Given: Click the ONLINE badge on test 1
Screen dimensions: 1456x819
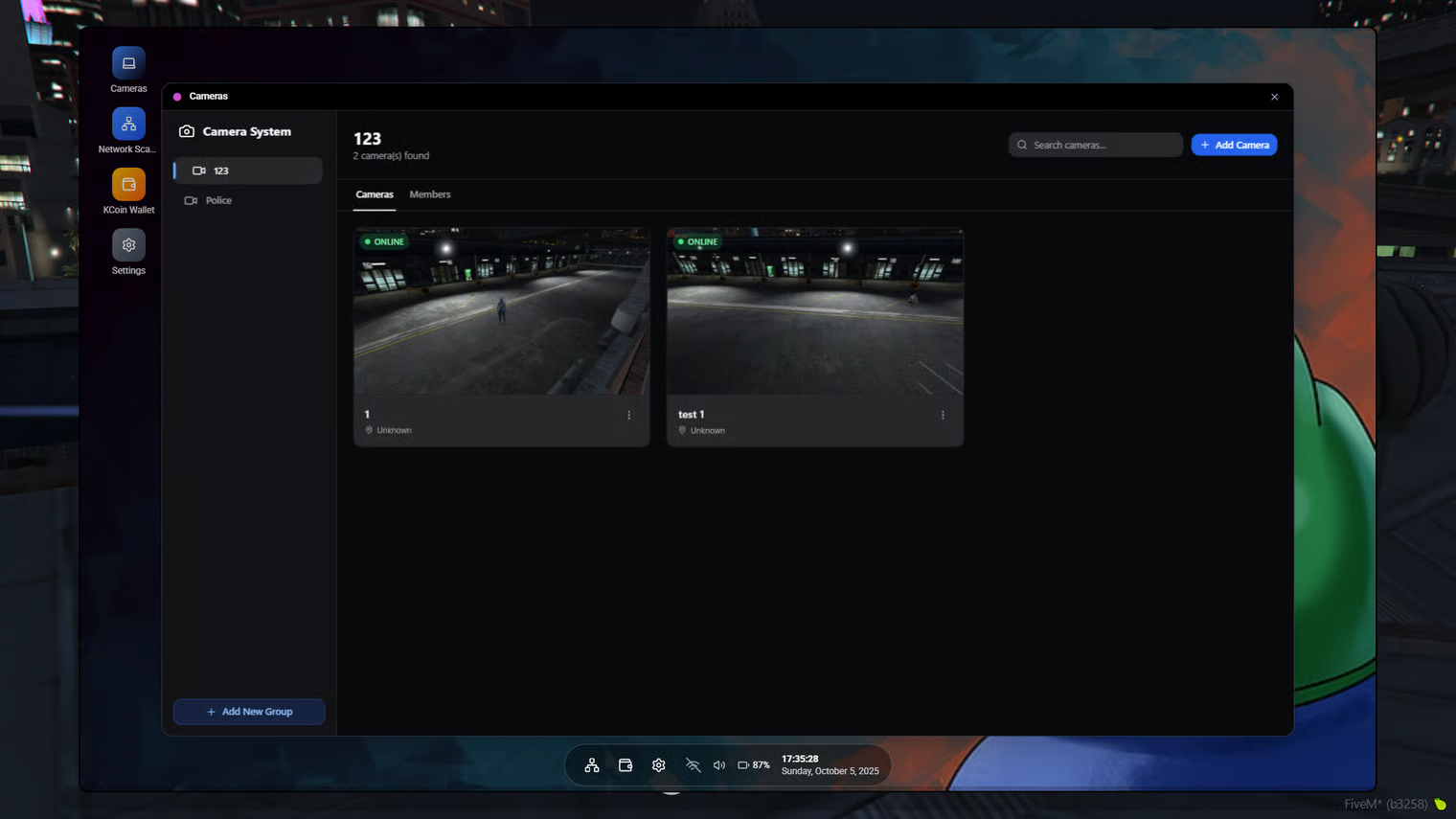Looking at the screenshot, I should coord(697,241).
